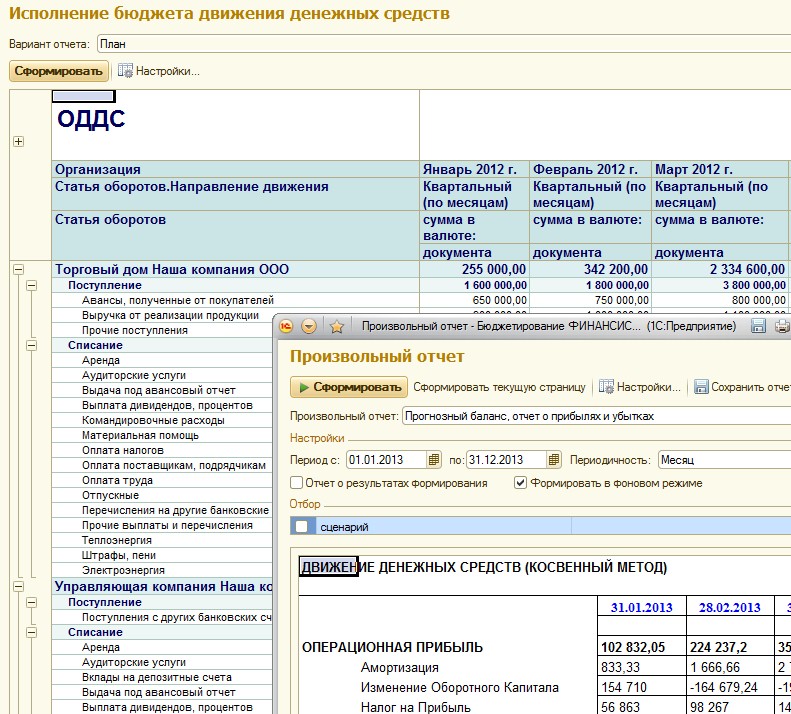Tick the сценарий filter checkbox
The image size is (791, 714).
click(x=302, y=526)
